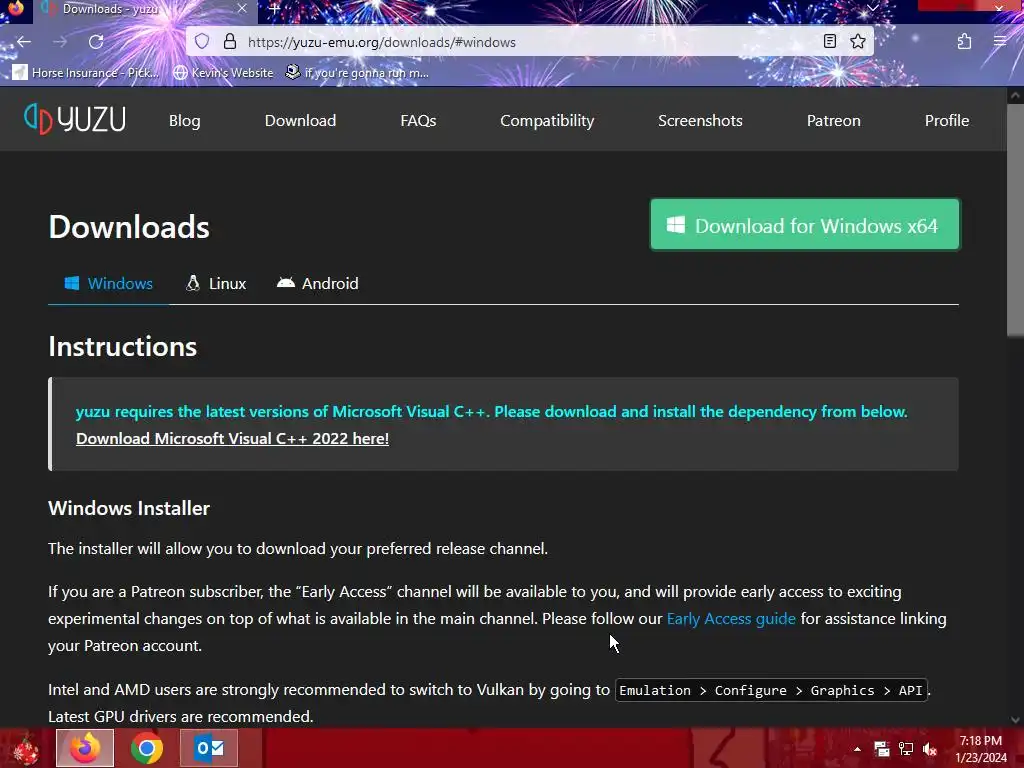This screenshot has width=1024, height=768.
Task: Click the address bar URL field
Action: point(530,42)
